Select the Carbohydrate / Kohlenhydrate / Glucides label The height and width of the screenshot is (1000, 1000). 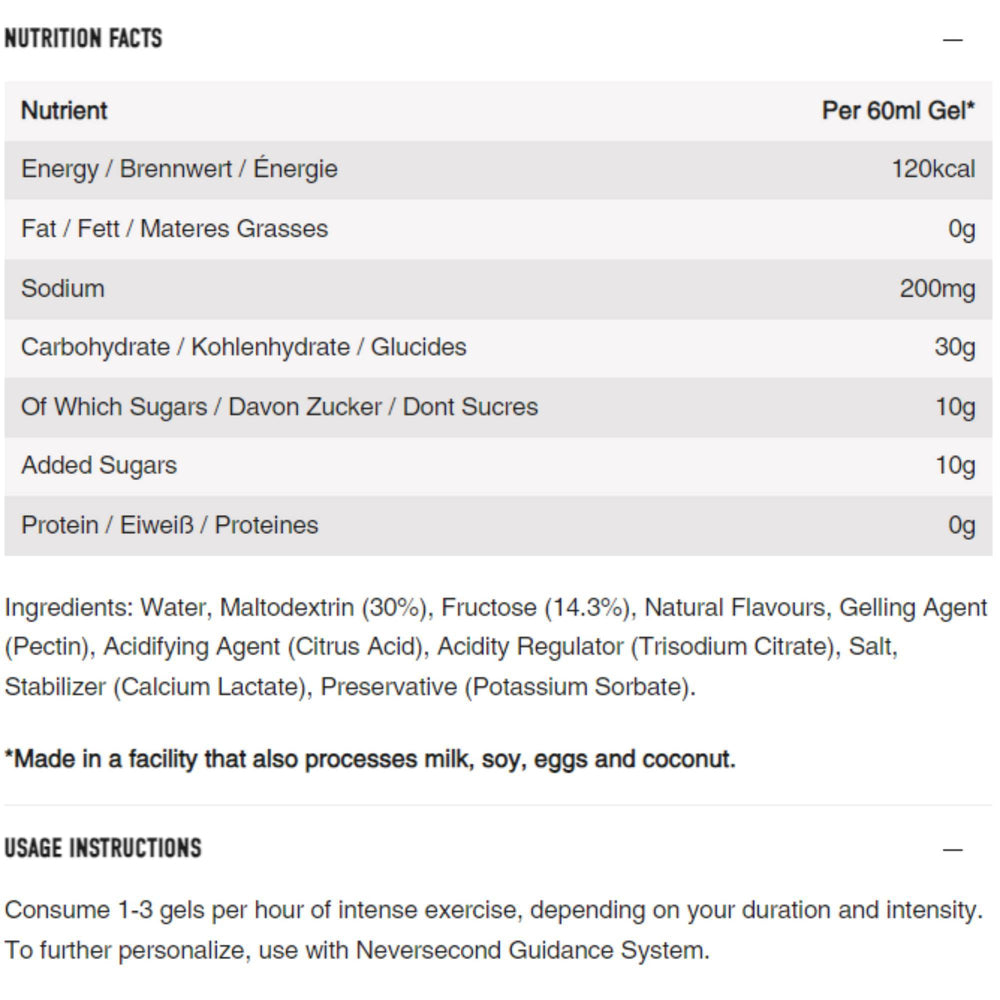pyautogui.click(x=243, y=347)
